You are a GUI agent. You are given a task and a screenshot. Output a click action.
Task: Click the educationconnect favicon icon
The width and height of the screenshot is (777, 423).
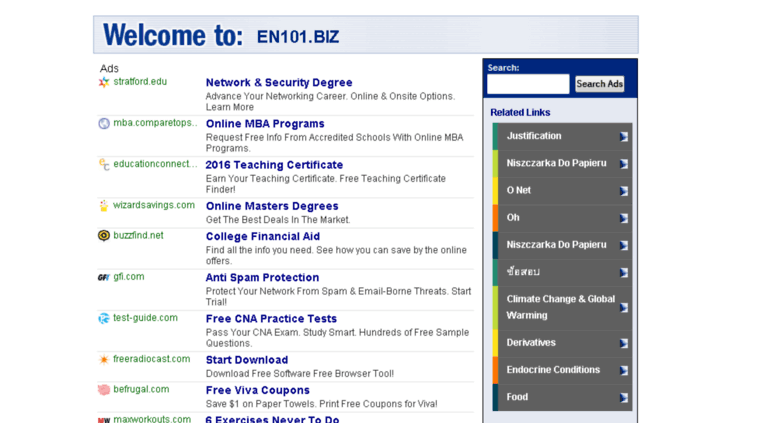104,164
